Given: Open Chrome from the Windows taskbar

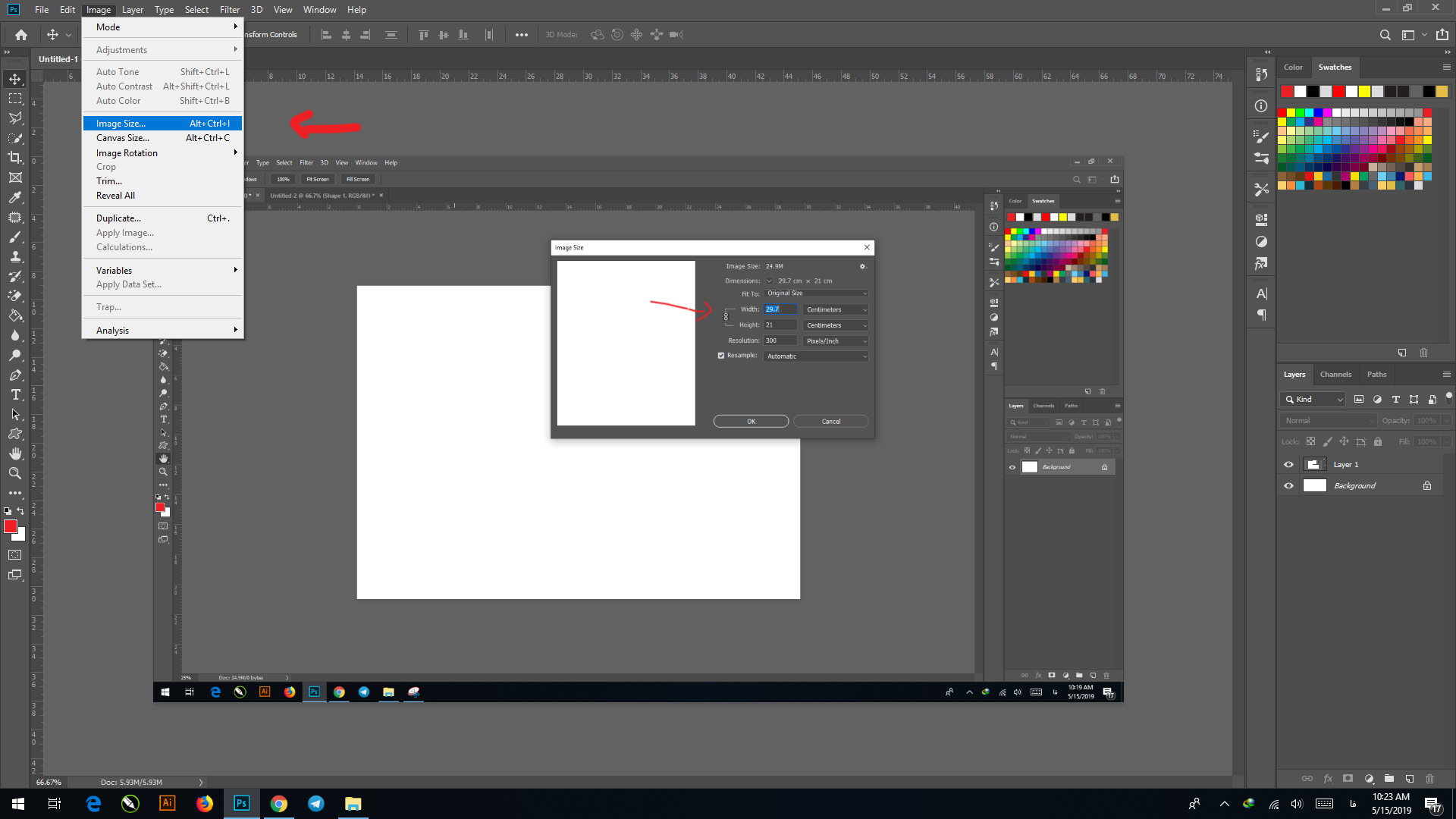Looking at the screenshot, I should (x=279, y=804).
